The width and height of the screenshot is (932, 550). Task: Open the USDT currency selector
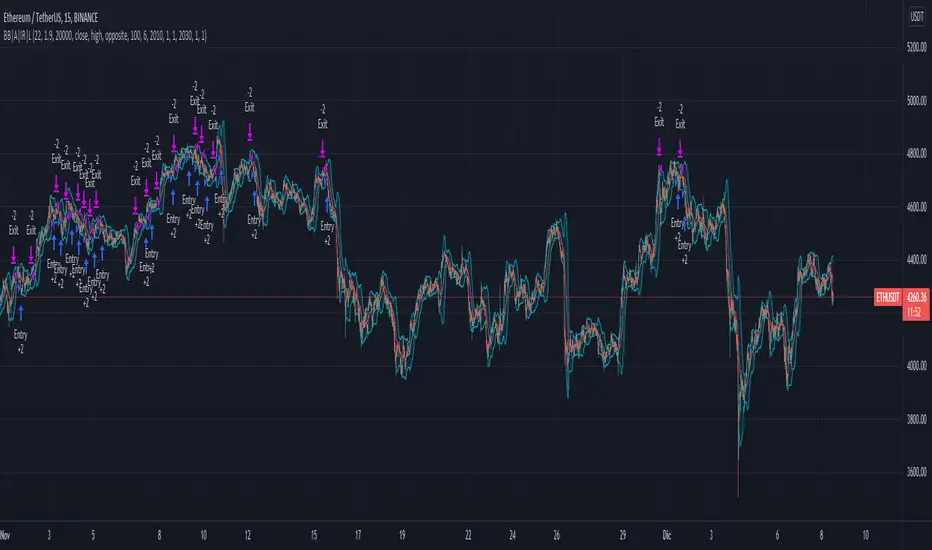[917, 17]
